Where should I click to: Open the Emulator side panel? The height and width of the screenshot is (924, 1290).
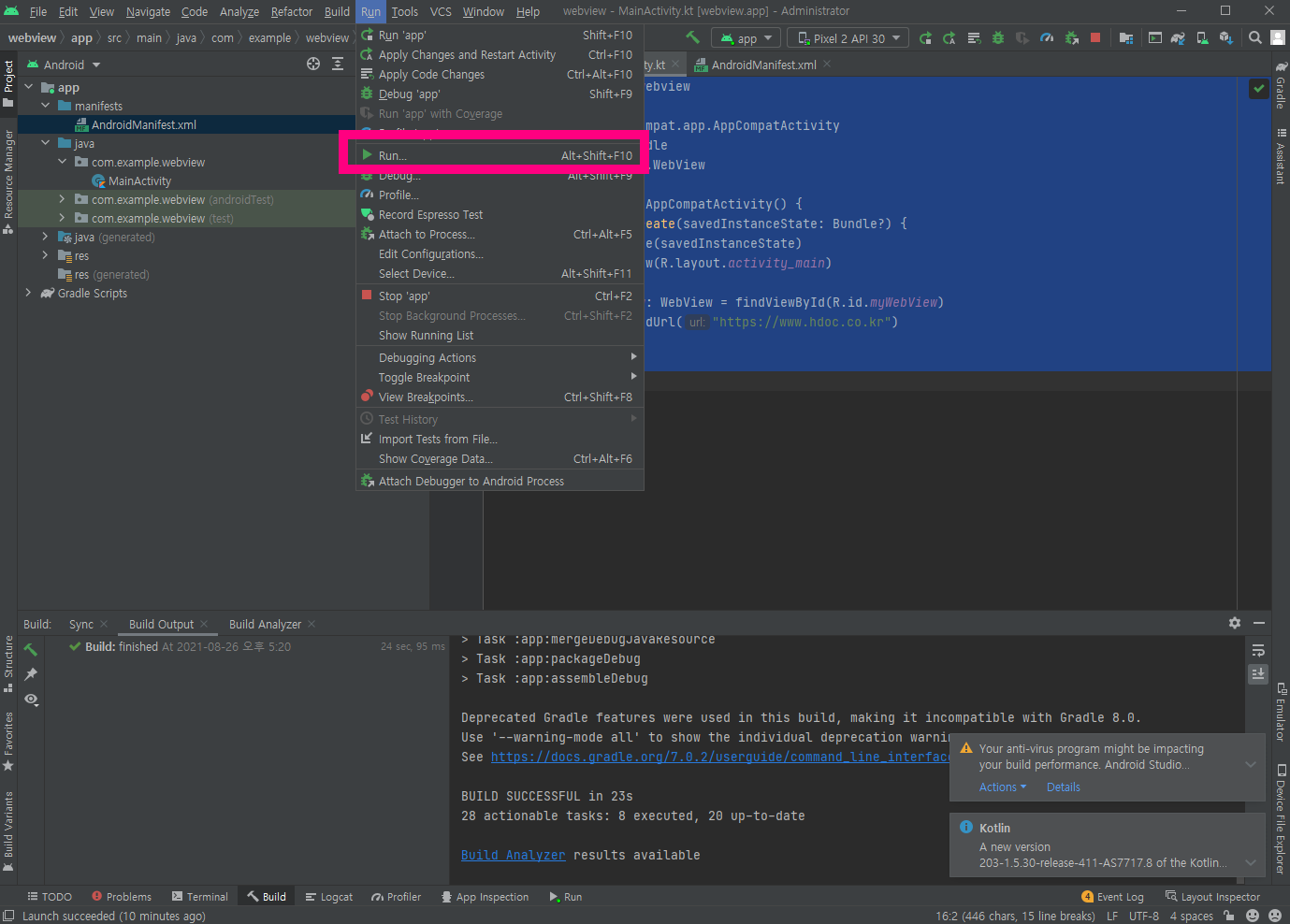click(1281, 713)
